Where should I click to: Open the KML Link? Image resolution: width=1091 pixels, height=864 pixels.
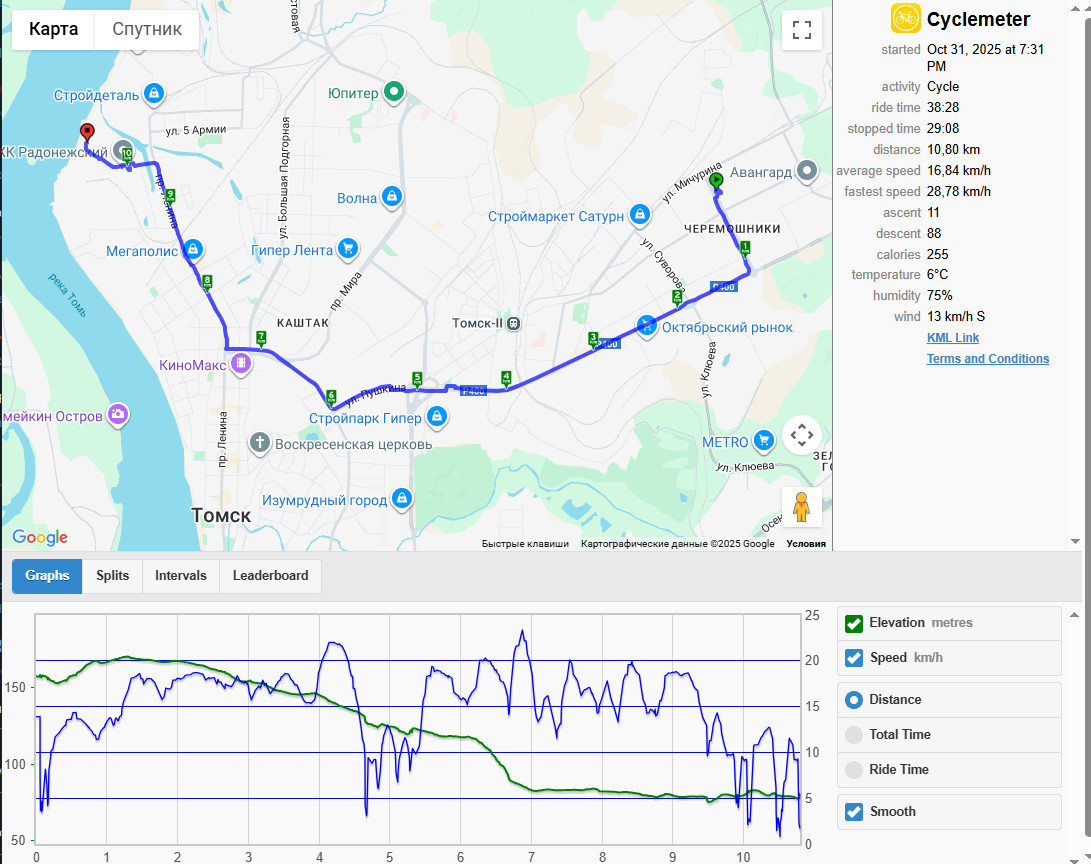click(953, 337)
